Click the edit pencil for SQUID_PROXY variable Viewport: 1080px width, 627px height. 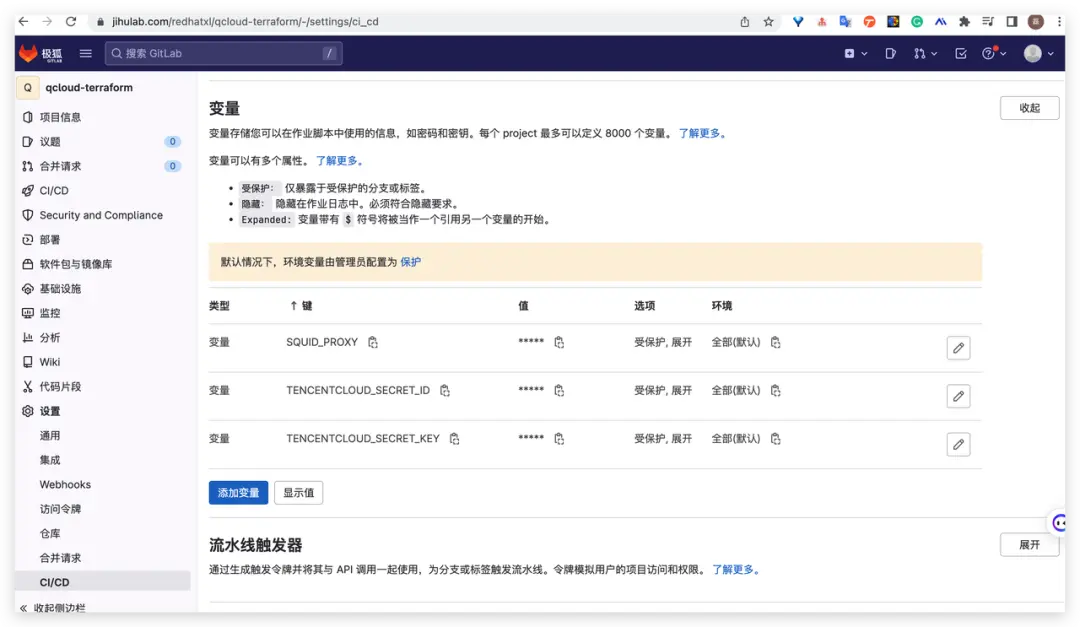tap(958, 348)
